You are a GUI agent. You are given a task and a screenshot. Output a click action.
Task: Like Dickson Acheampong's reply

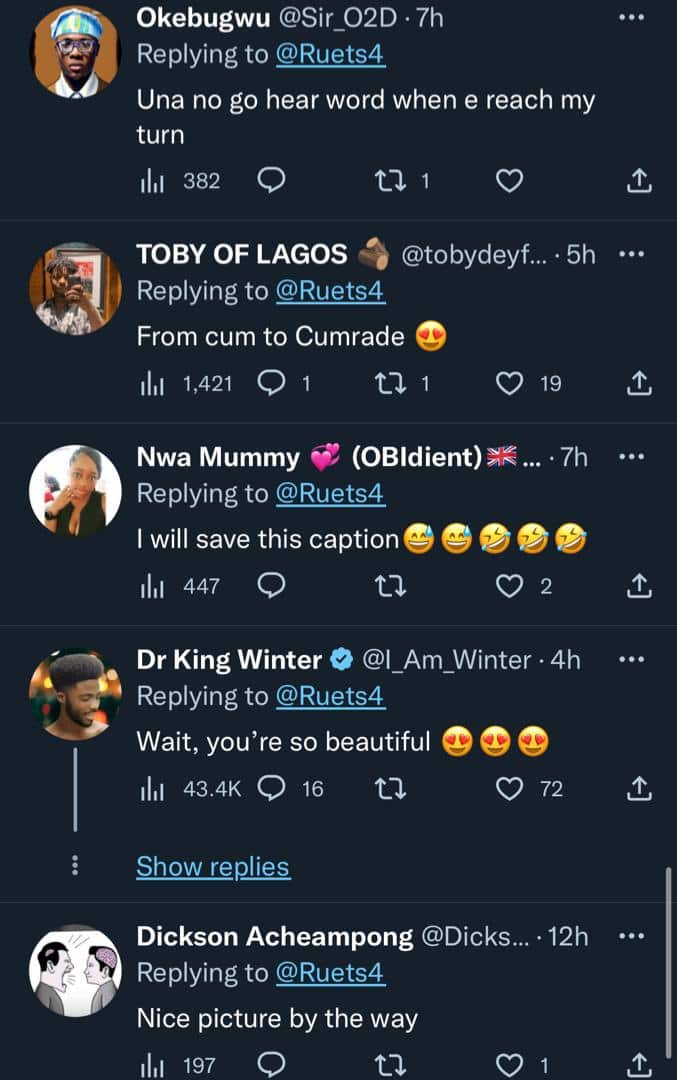510,1066
